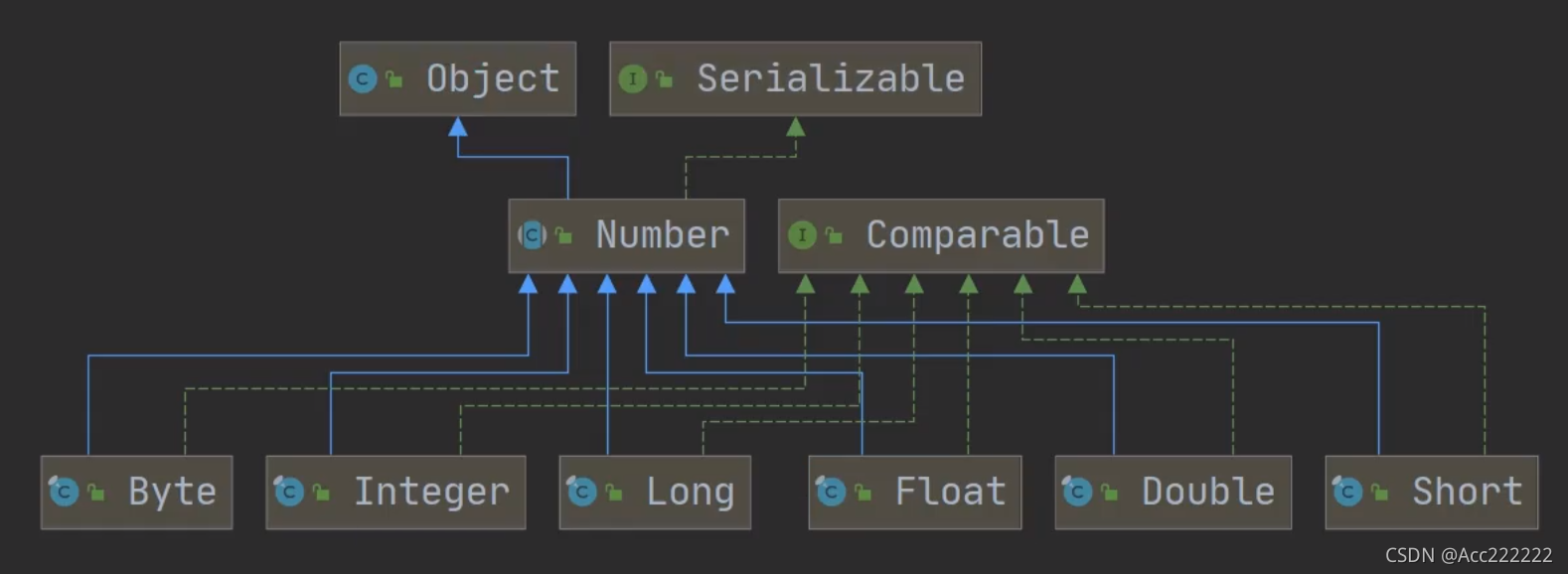Click the green lock icon on Comparable
The image size is (1568, 574).
[835, 236]
